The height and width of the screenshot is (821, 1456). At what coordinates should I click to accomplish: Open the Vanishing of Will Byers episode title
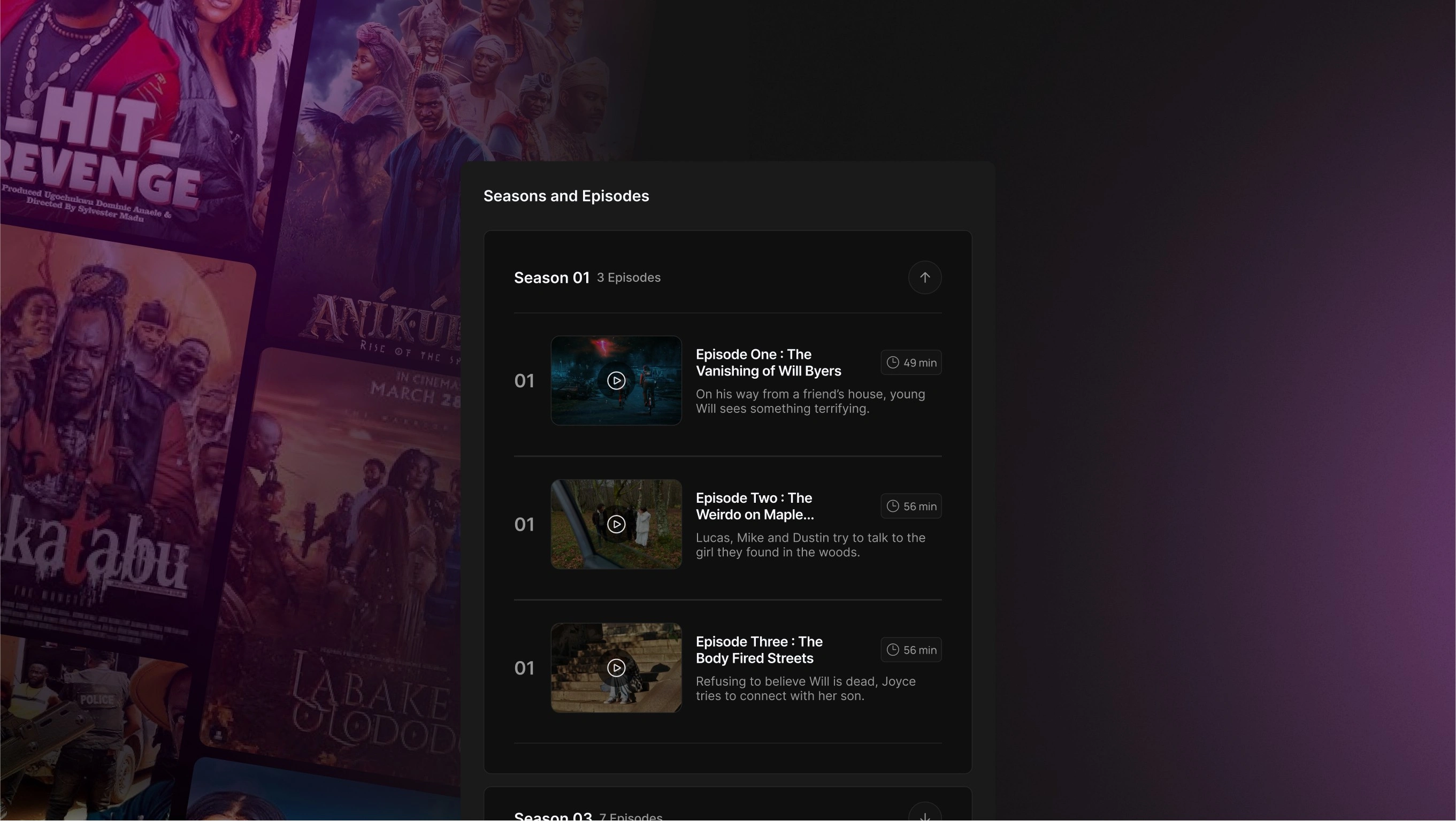point(768,363)
